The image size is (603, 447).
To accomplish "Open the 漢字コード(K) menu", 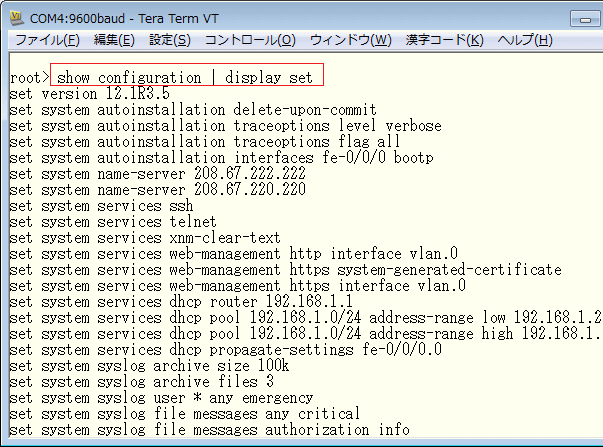I will click(444, 40).
